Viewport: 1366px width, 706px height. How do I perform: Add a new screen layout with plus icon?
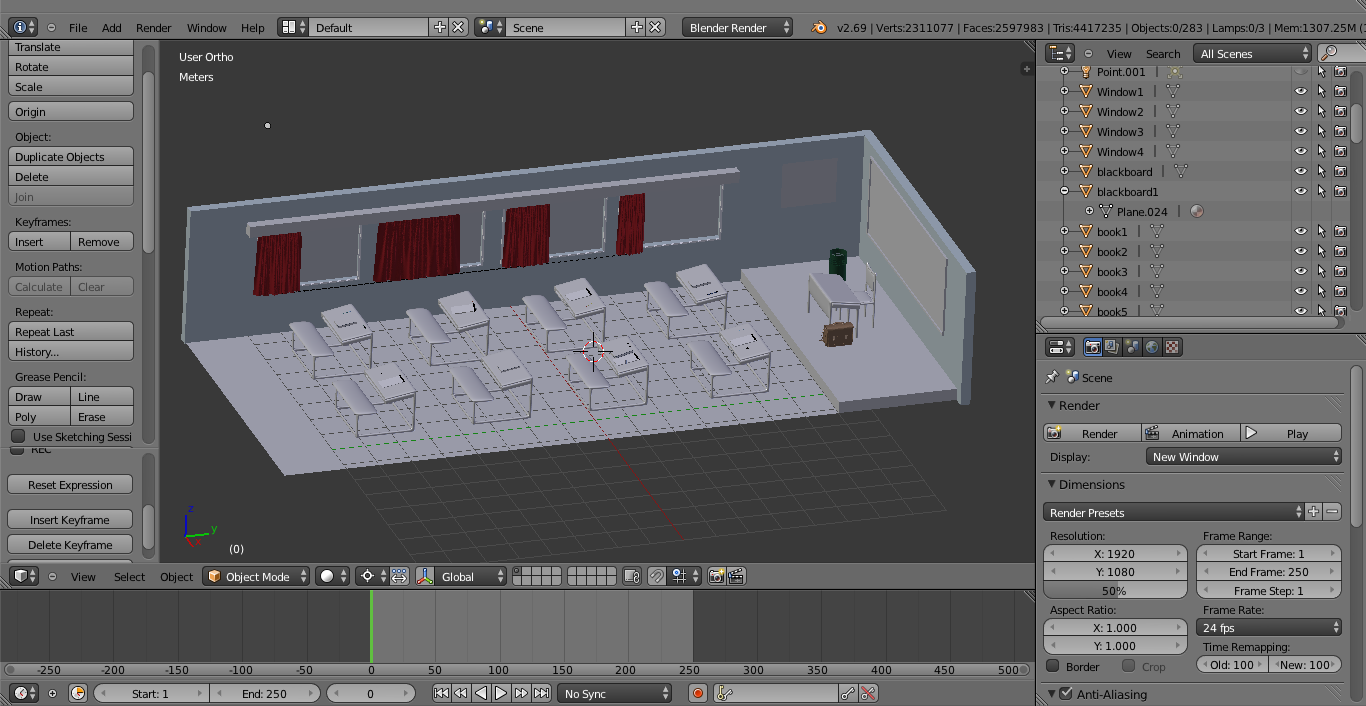[440, 28]
